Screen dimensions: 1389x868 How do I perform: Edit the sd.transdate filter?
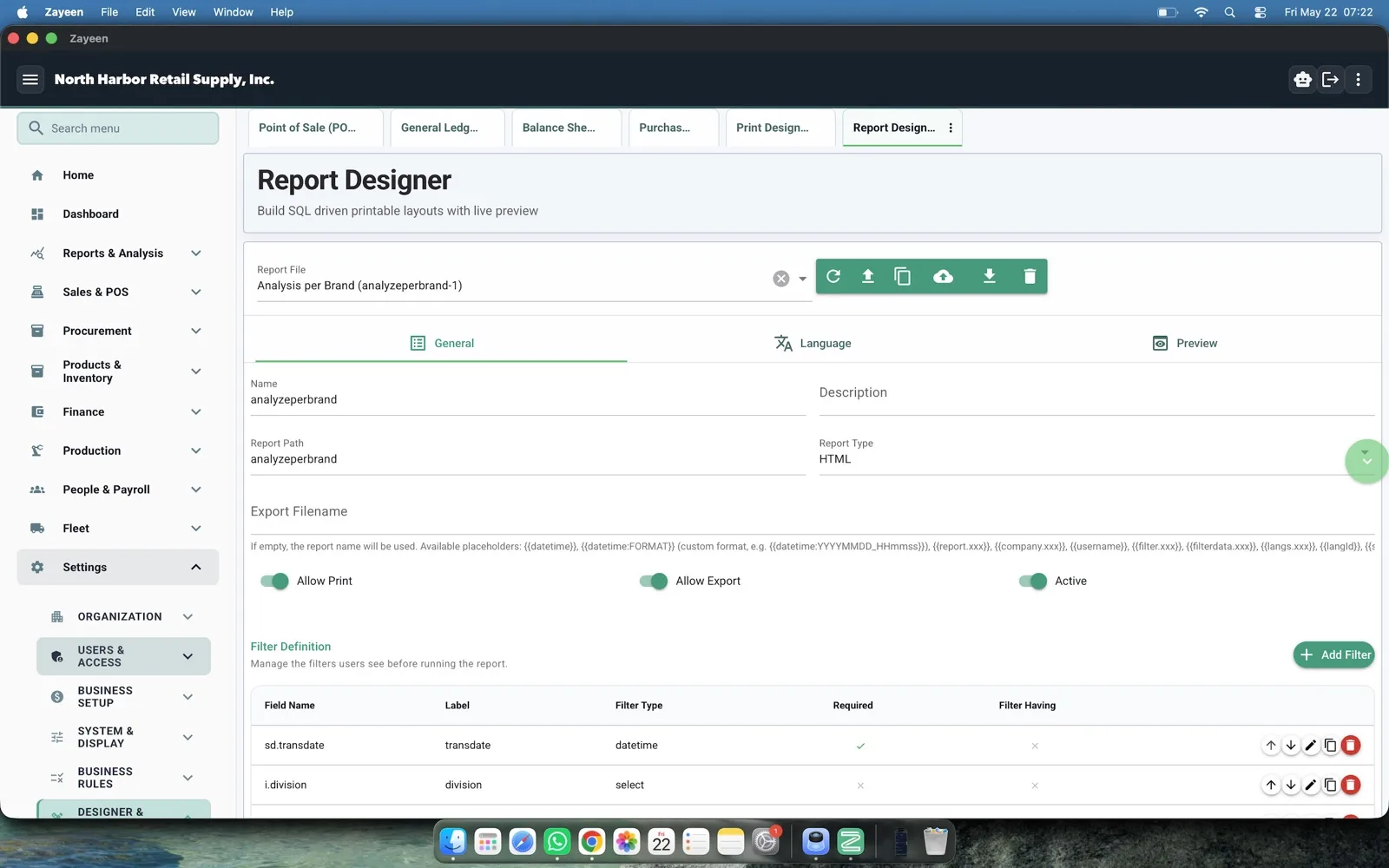pos(1311,746)
